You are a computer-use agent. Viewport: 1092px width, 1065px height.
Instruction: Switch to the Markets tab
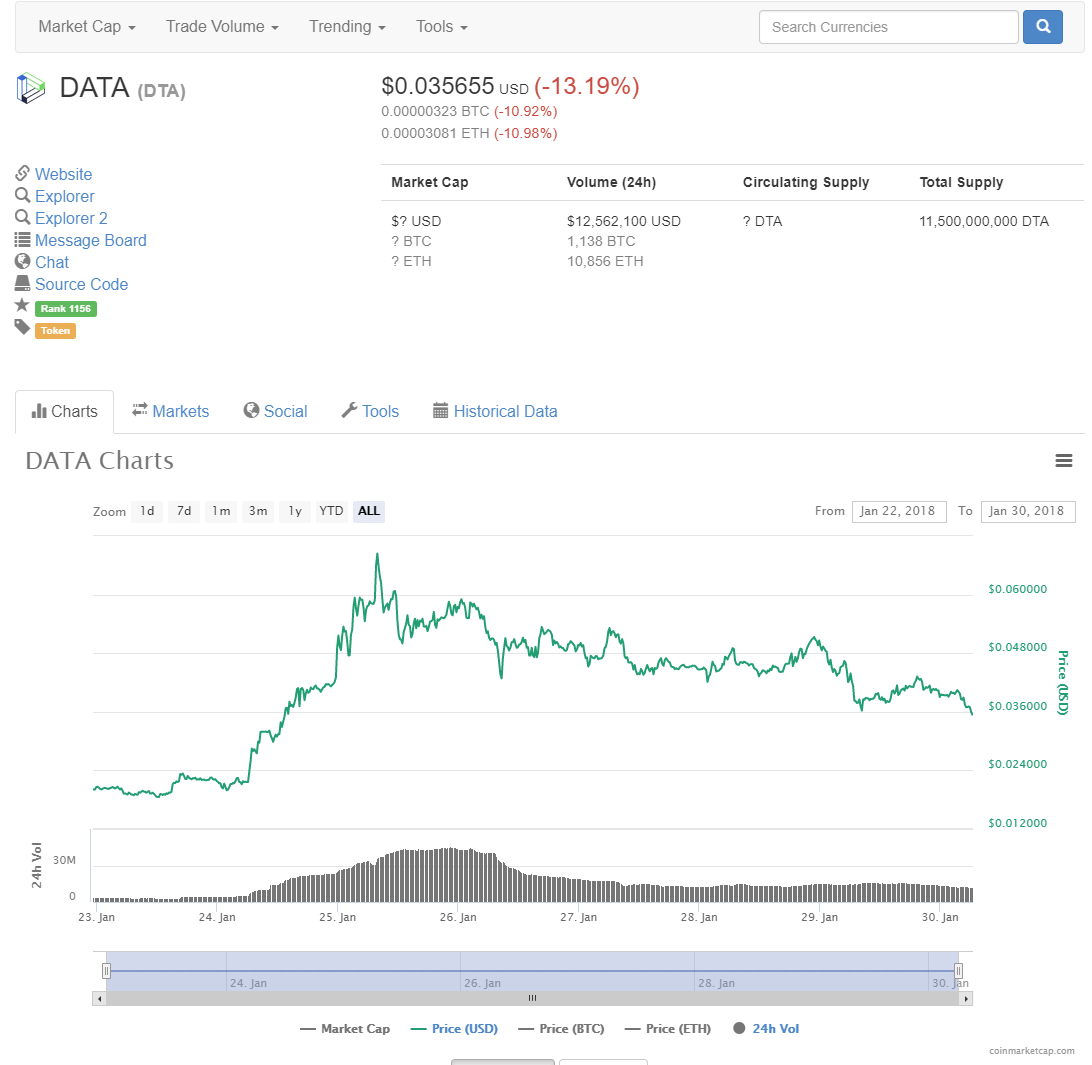pyautogui.click(x=171, y=412)
